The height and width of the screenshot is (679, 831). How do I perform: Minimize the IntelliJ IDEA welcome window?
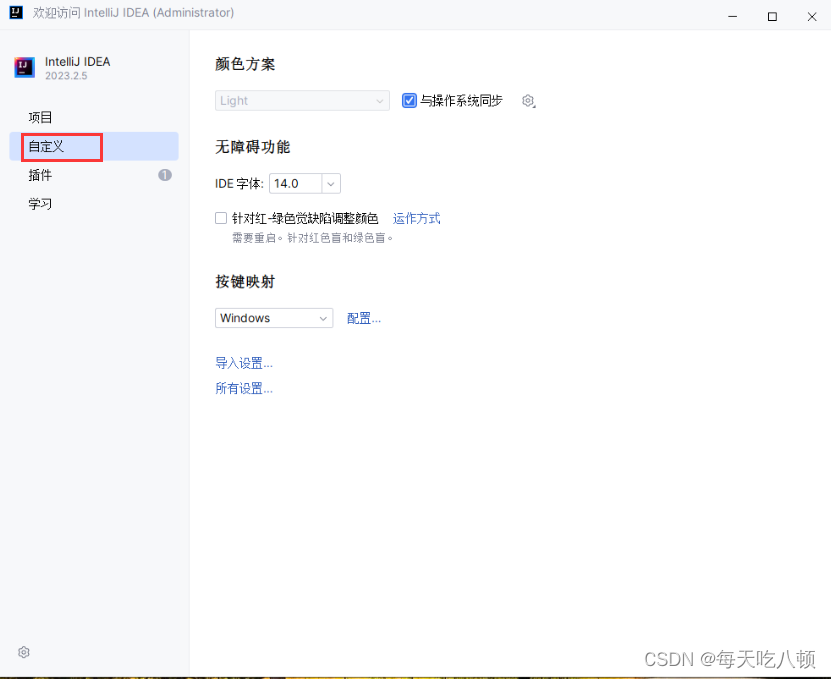point(732,16)
